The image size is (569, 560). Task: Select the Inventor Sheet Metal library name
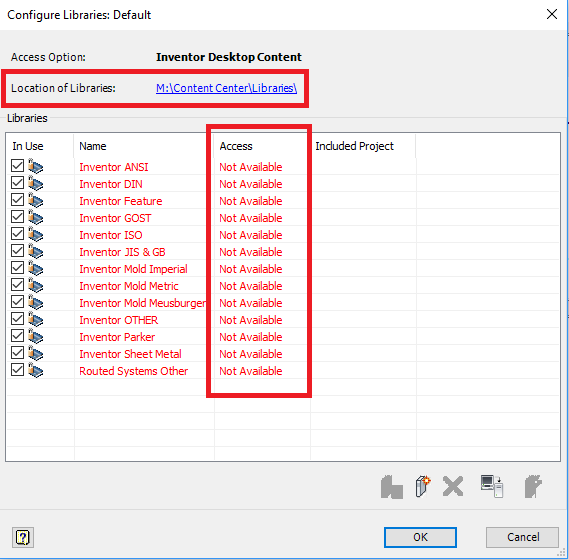click(130, 354)
